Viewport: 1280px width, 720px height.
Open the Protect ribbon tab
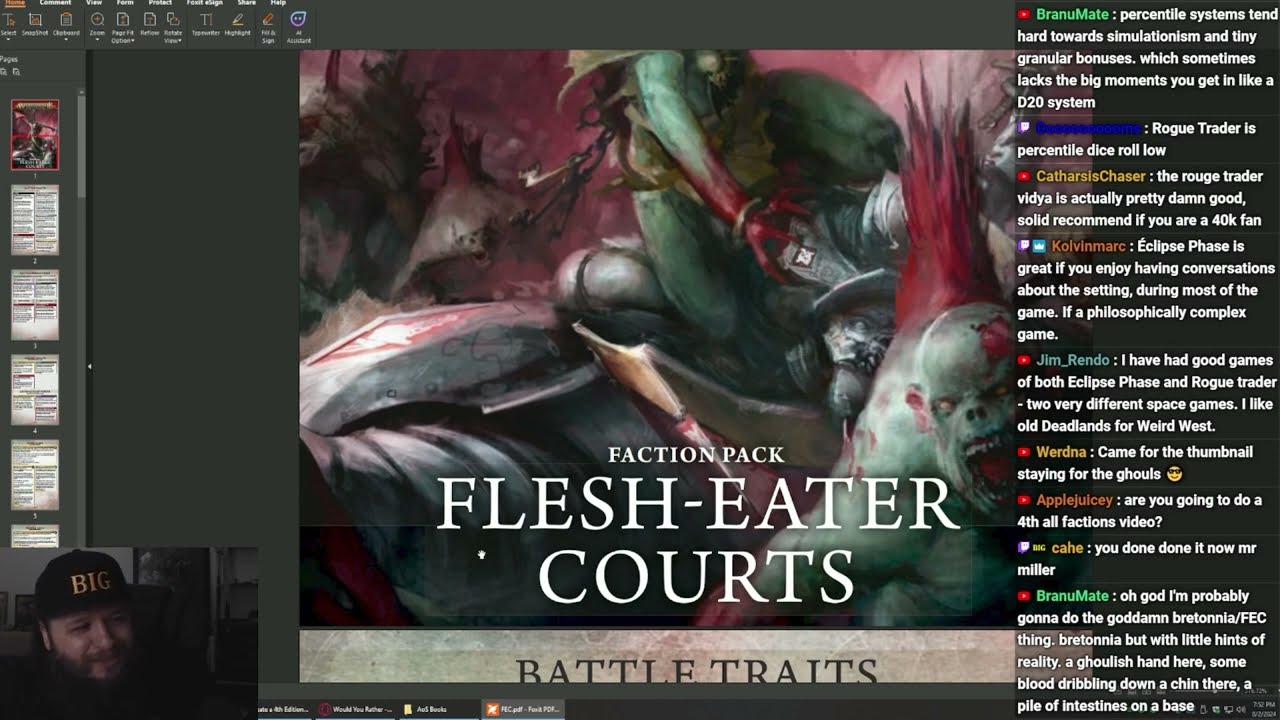point(160,3)
